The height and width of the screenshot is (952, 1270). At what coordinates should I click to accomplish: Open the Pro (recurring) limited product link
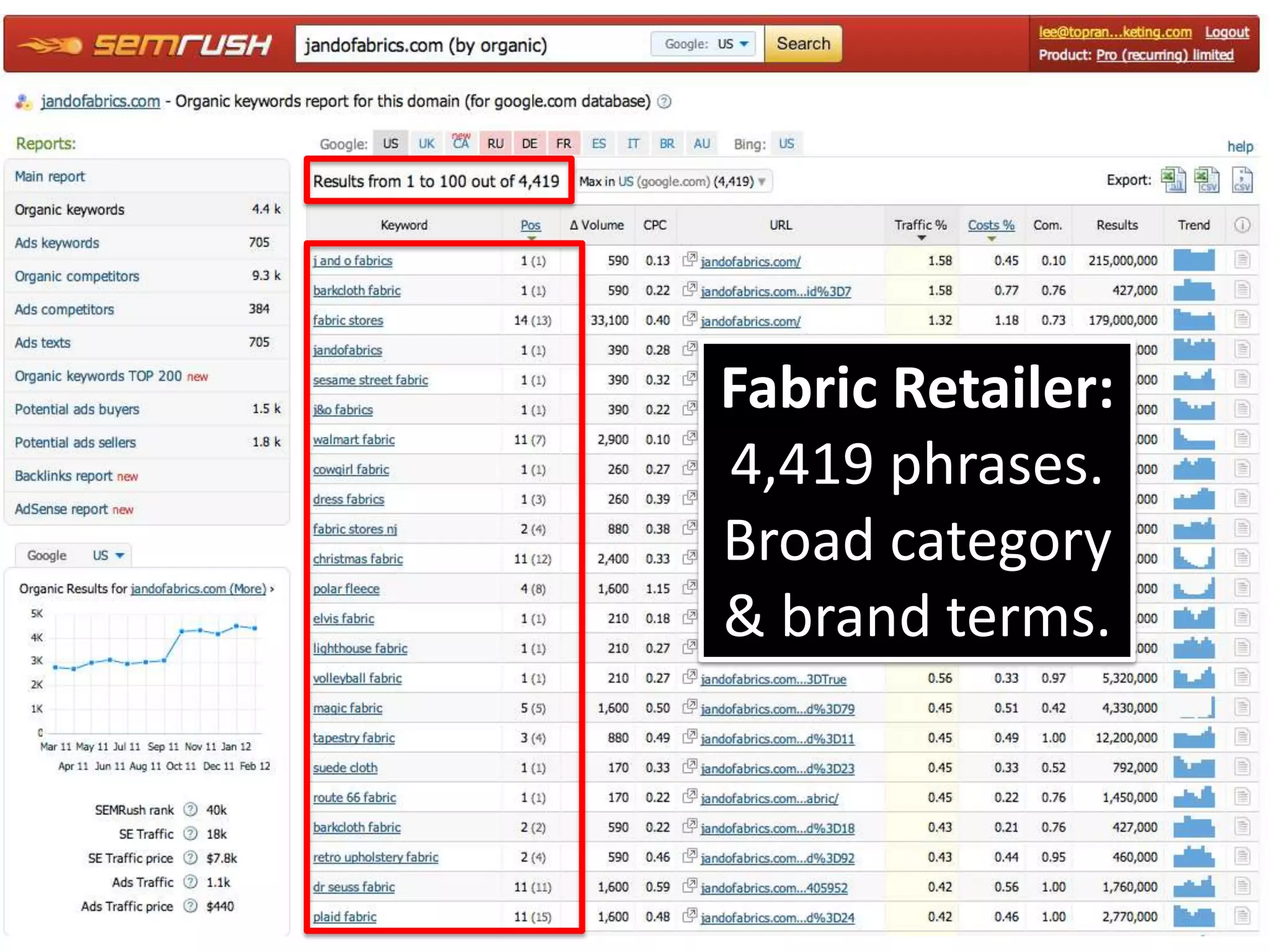1165,55
